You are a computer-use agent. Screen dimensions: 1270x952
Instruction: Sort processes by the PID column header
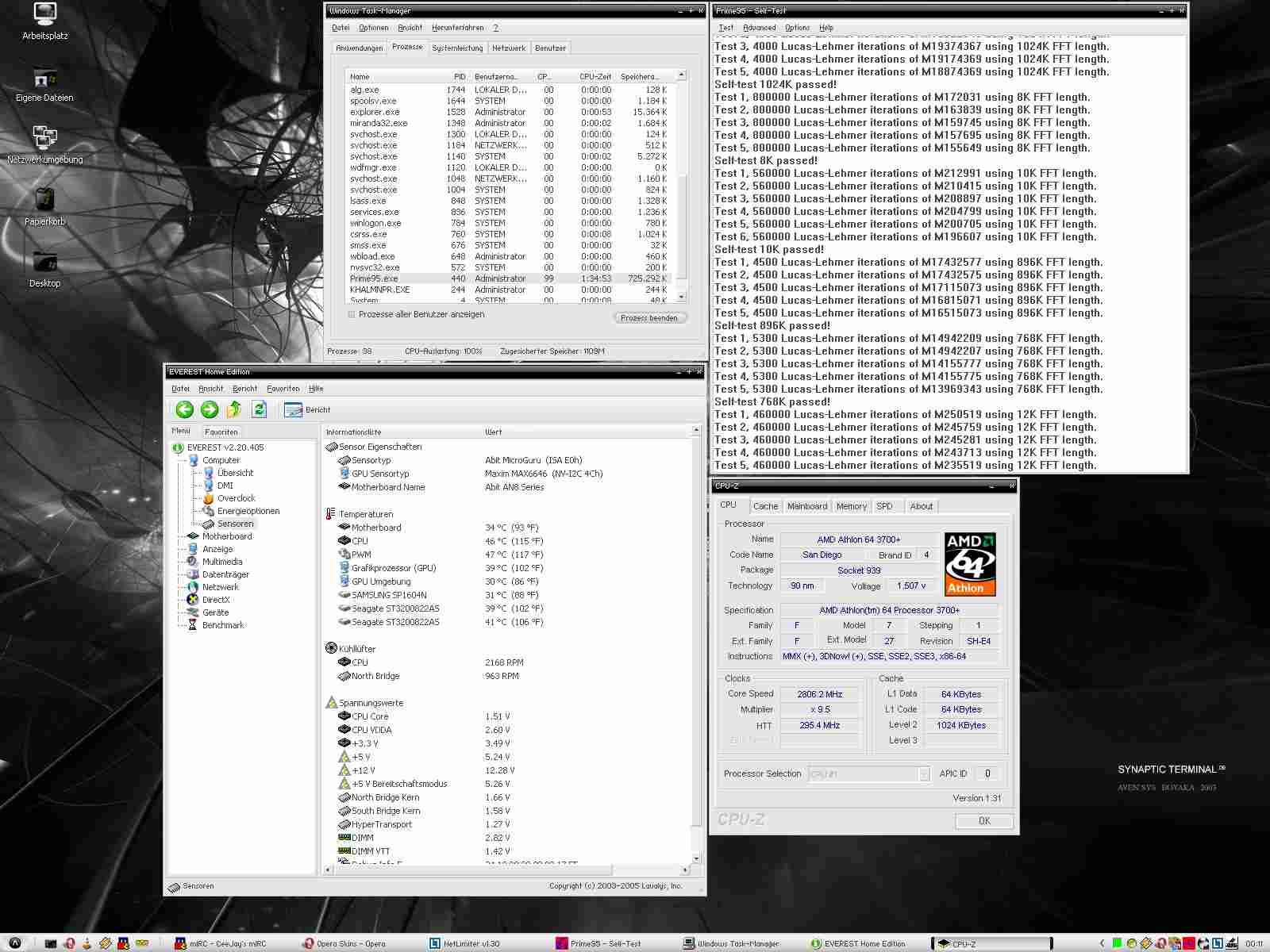pyautogui.click(x=460, y=77)
